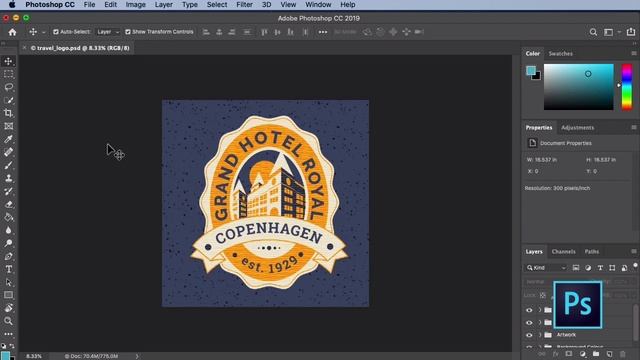Image resolution: width=640 pixels, height=360 pixels.
Task: Open the Layers panel menu
Action: [x=634, y=251]
